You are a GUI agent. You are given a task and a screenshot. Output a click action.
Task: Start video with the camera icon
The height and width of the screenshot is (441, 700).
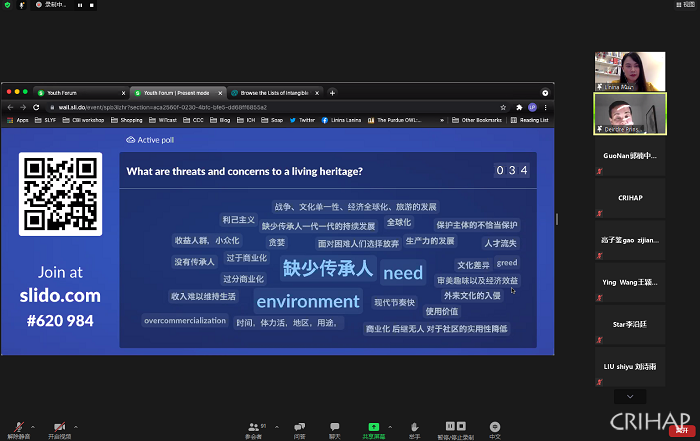(x=60, y=425)
